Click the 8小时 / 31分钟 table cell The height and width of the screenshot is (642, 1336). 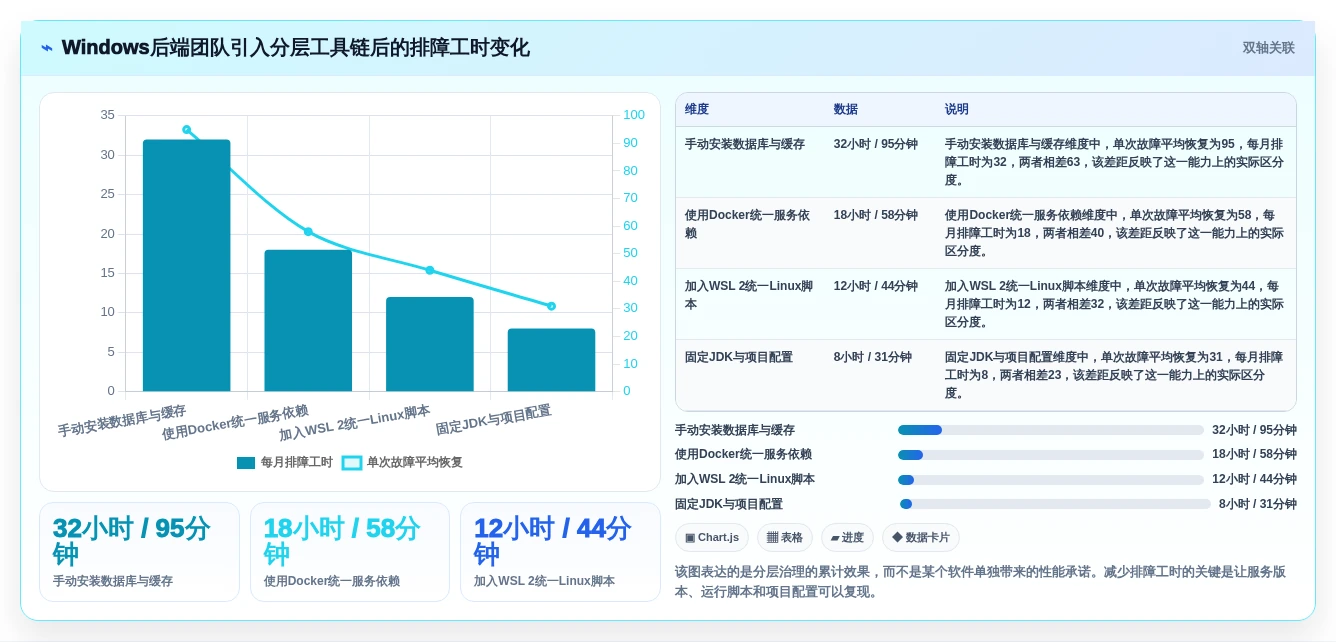click(880, 375)
